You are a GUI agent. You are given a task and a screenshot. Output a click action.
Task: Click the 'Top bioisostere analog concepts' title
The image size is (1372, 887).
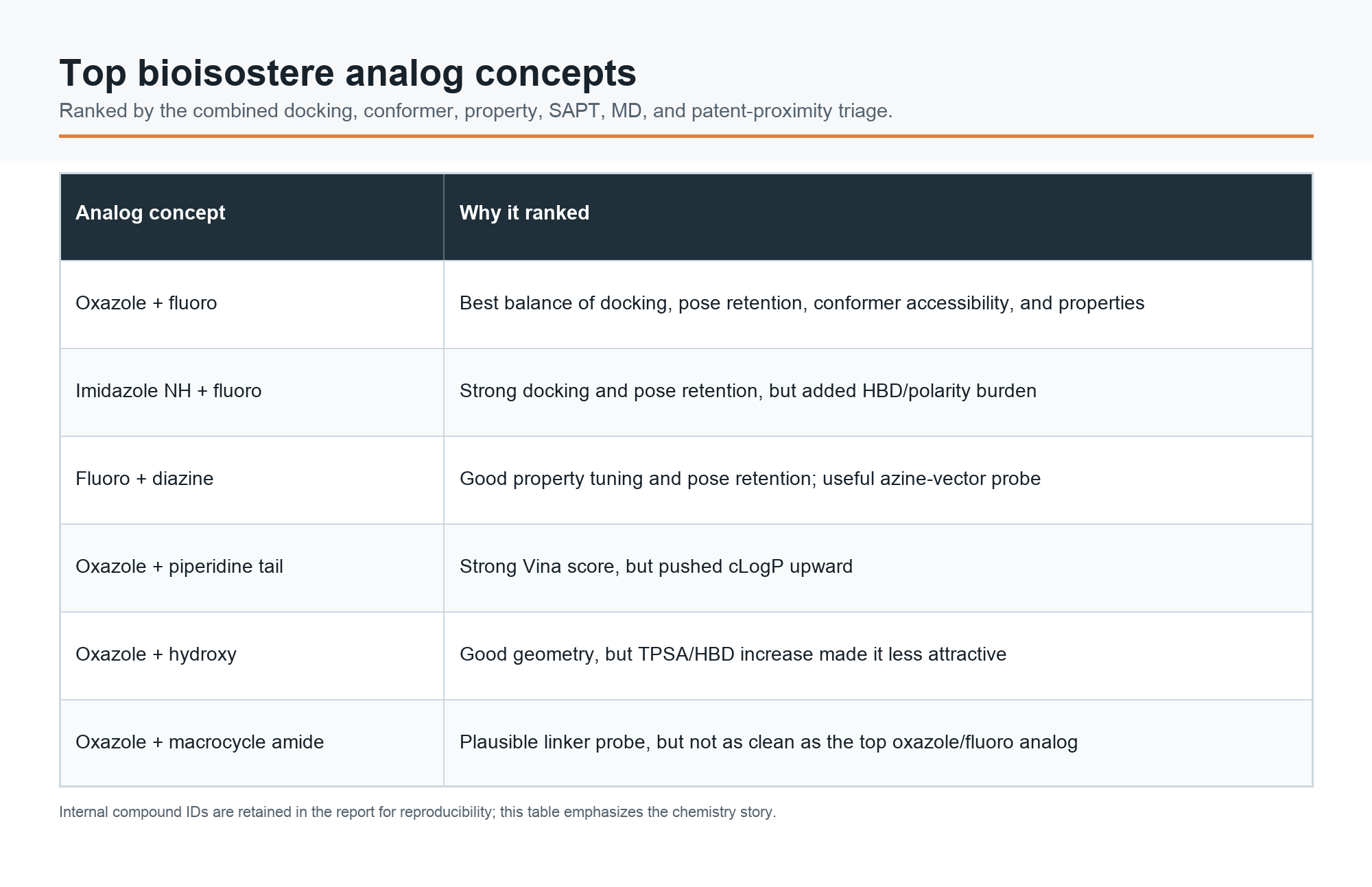pos(348,73)
